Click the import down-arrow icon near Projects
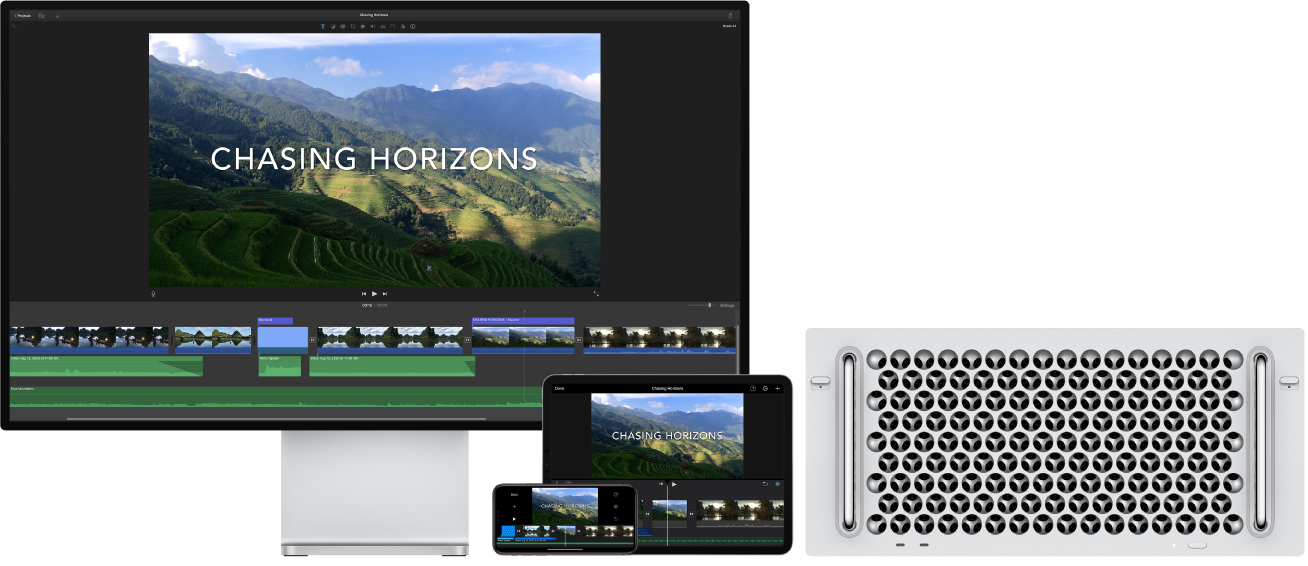Image resolution: width=1308 pixels, height=566 pixels. (57, 16)
